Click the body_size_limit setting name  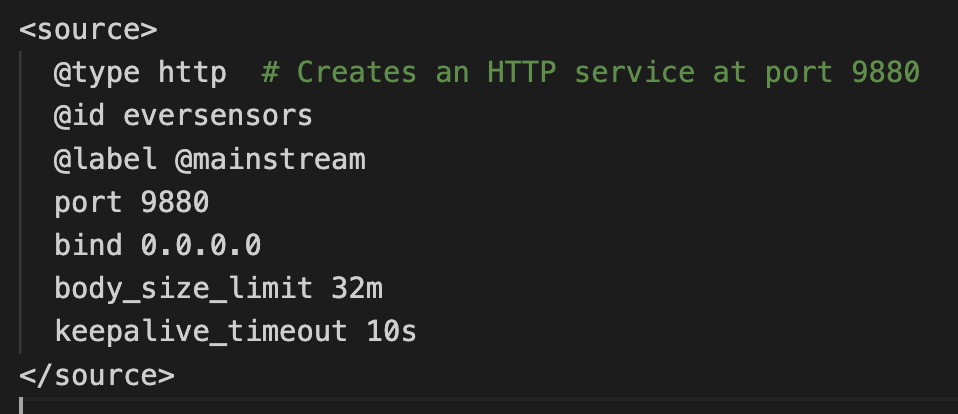183,289
